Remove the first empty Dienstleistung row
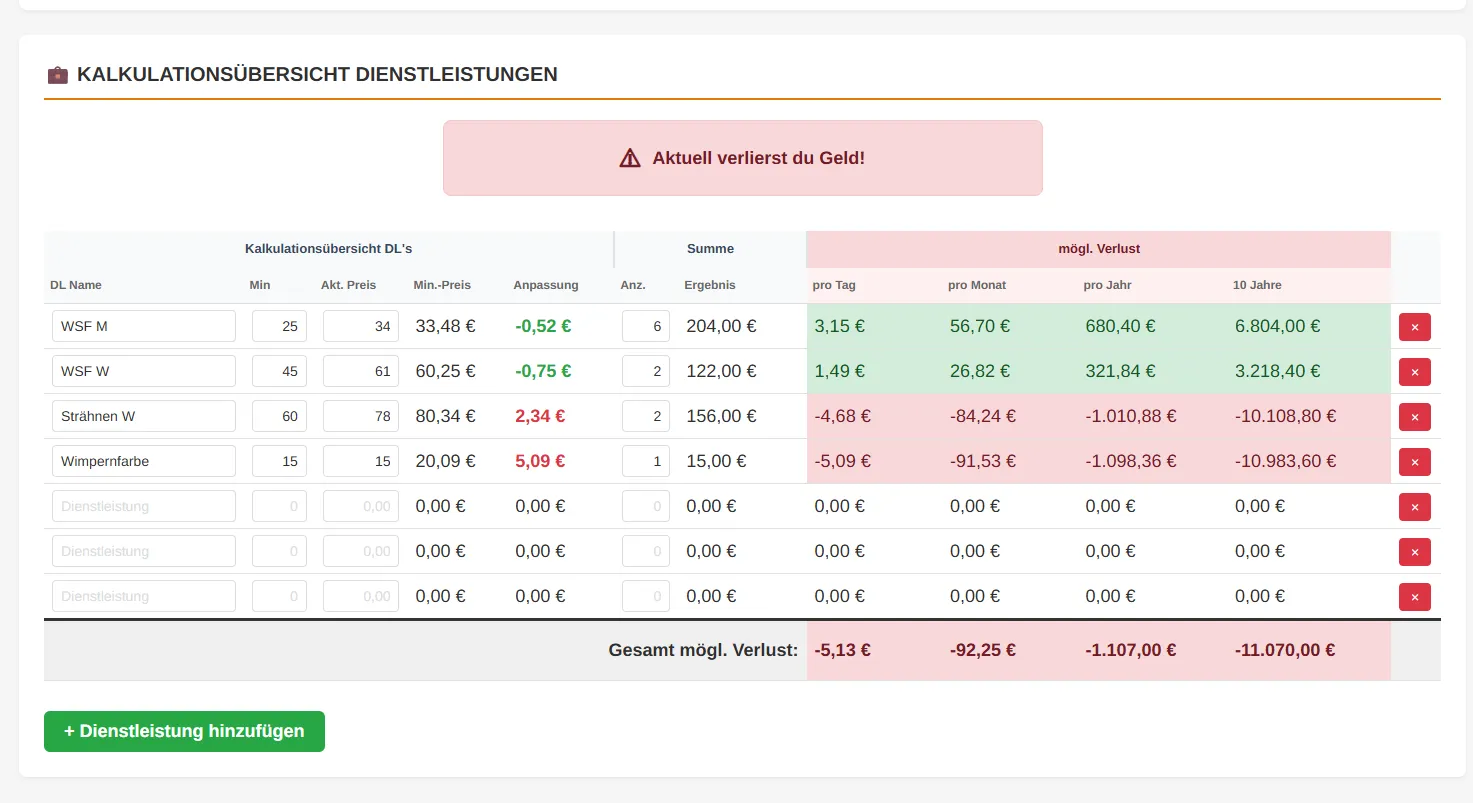 click(1414, 507)
